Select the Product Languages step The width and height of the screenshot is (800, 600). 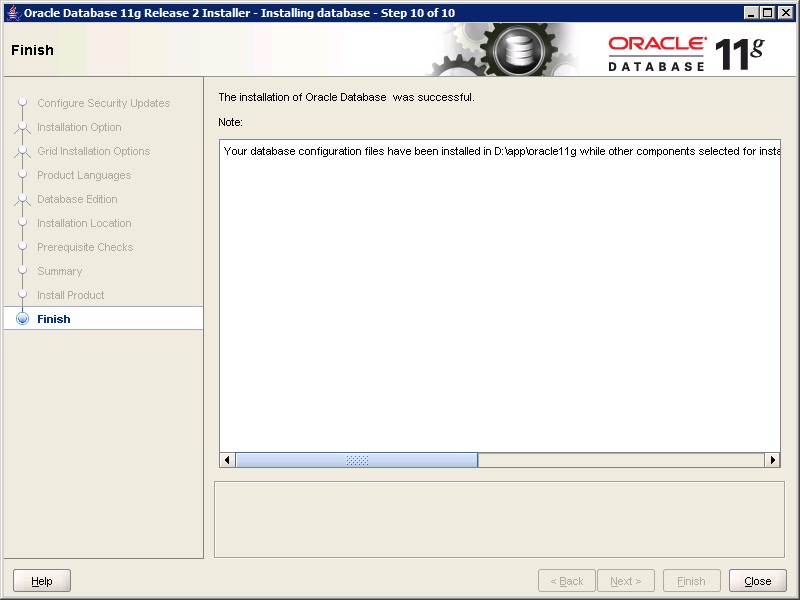84,175
